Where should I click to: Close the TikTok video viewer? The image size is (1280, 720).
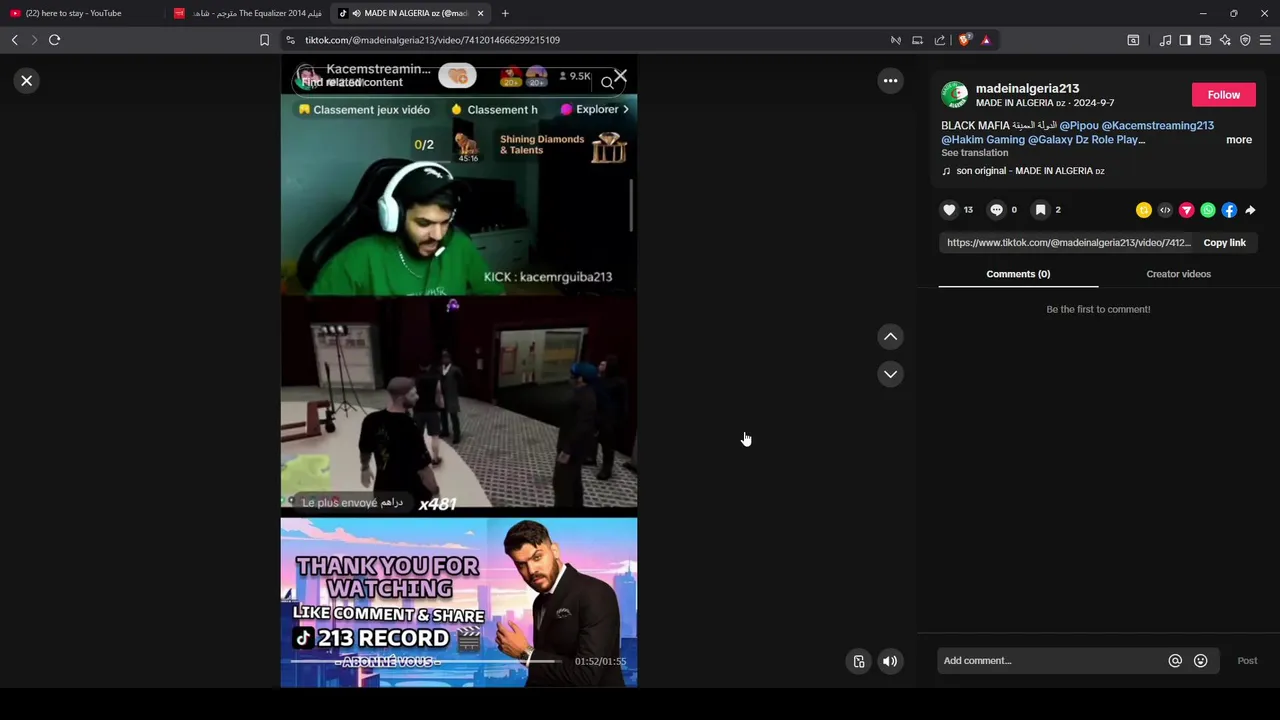pyautogui.click(x=27, y=80)
